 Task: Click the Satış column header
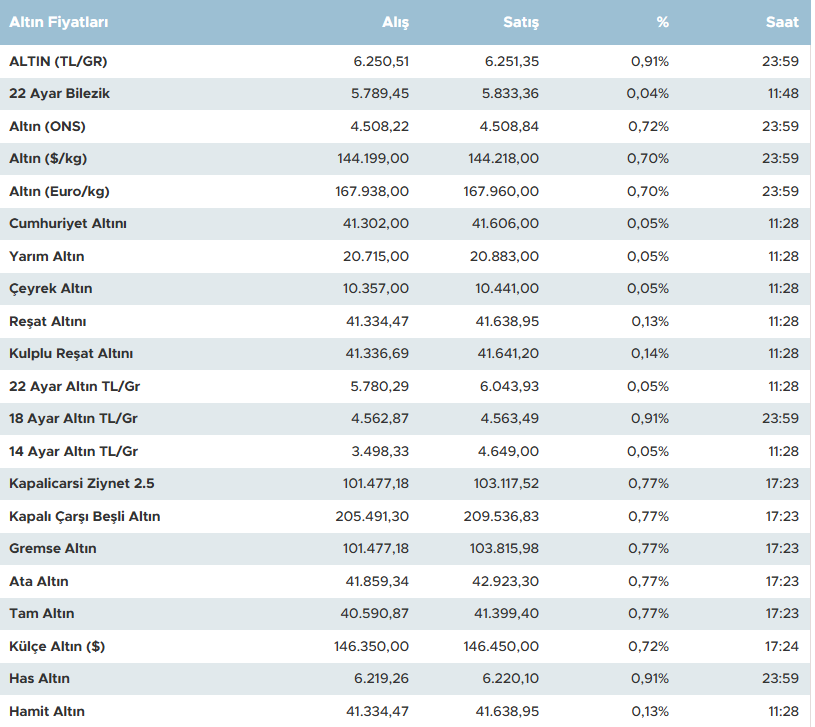(x=521, y=22)
